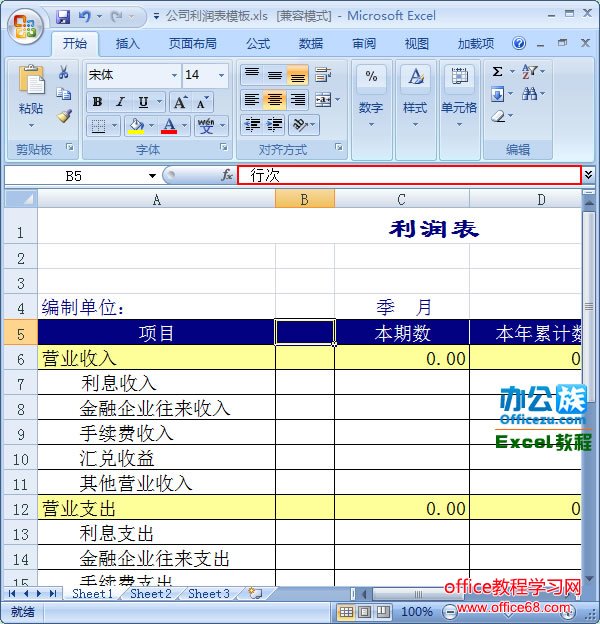Screen dimensions: 600x624
Task: Open Find and Select binoculars
Action: (x=529, y=94)
